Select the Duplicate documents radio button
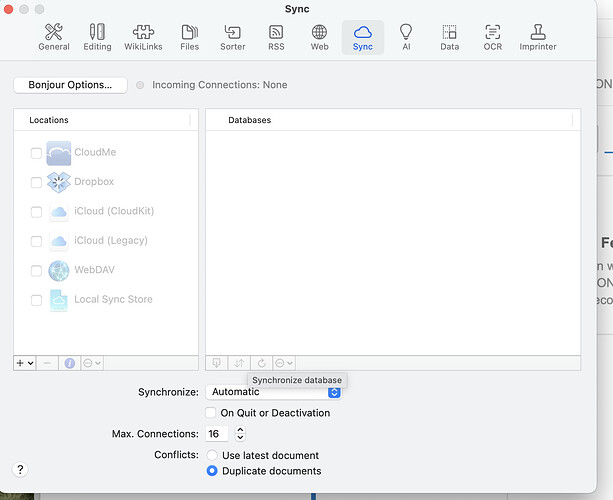This screenshot has width=613, height=500. tap(211, 471)
